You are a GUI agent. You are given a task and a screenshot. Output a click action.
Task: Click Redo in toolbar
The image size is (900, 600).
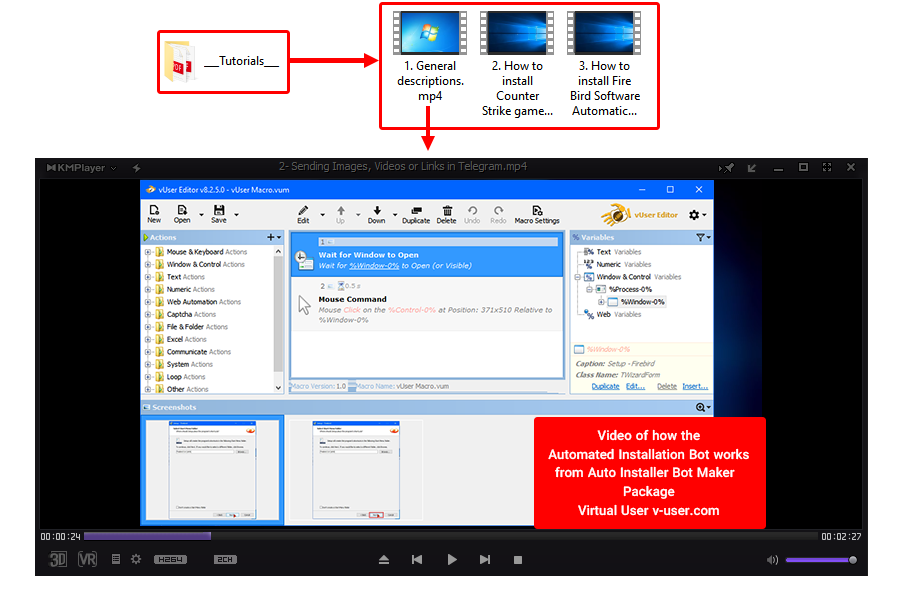pos(498,214)
